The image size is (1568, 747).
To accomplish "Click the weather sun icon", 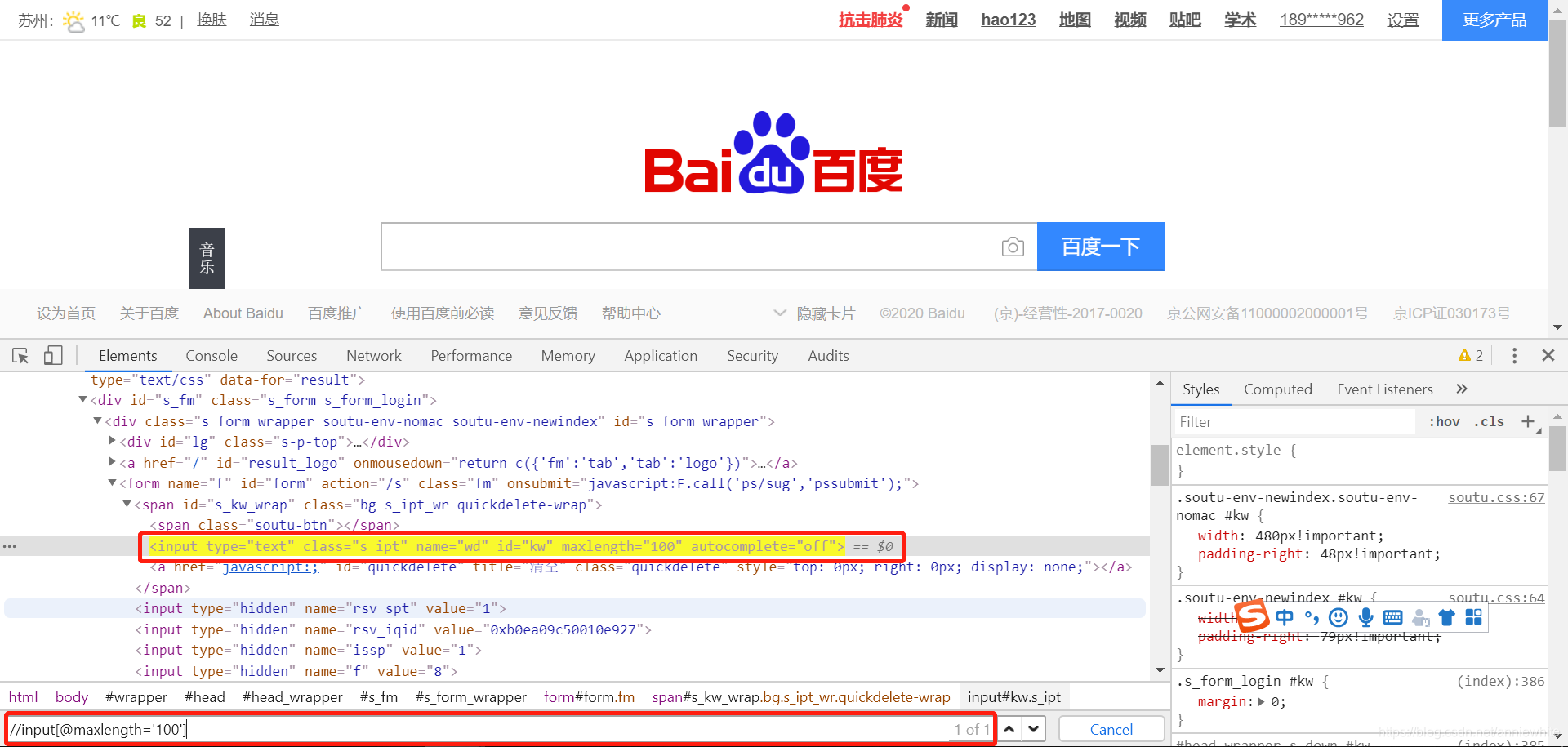I will click(x=73, y=20).
